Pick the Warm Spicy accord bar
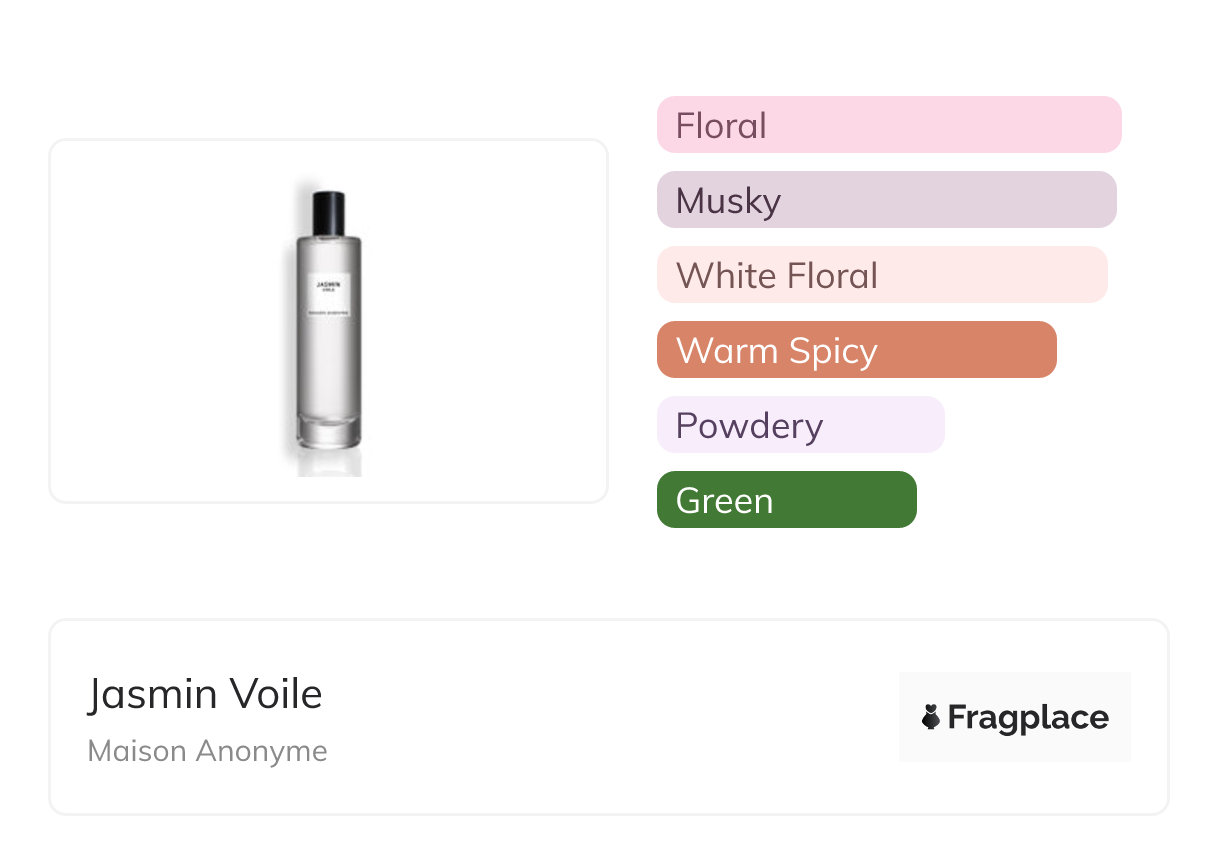This screenshot has height=864, width=1218. click(x=856, y=350)
